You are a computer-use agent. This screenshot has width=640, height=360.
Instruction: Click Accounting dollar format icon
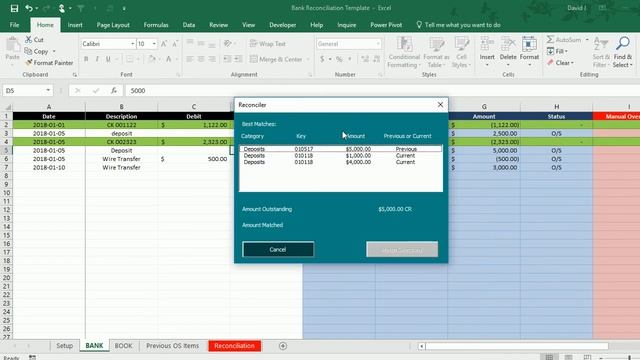coord(322,59)
